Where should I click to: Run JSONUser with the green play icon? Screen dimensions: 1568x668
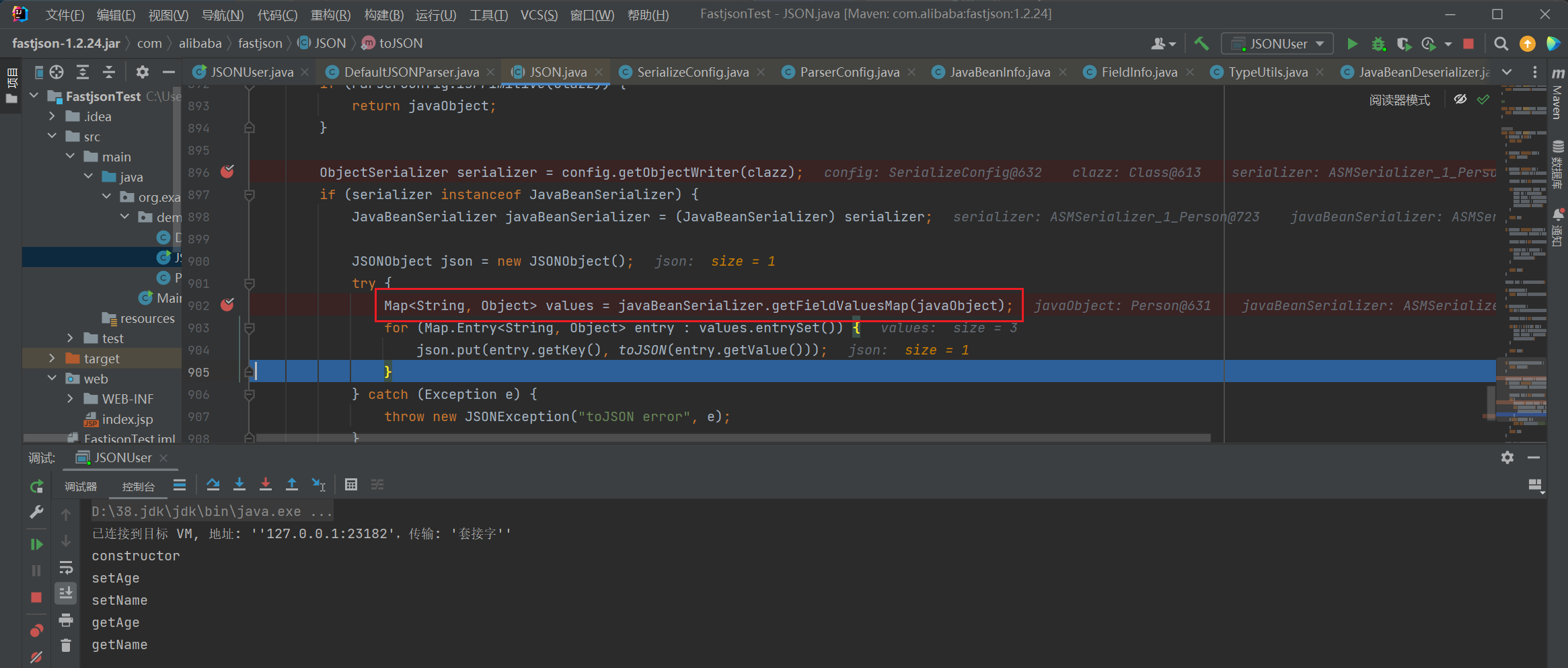point(1352,44)
